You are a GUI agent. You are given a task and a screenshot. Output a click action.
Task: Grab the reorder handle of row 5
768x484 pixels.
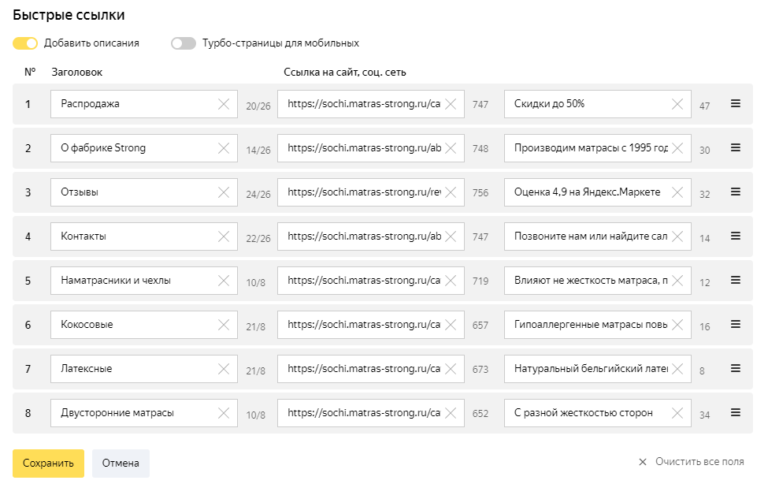coord(735,280)
